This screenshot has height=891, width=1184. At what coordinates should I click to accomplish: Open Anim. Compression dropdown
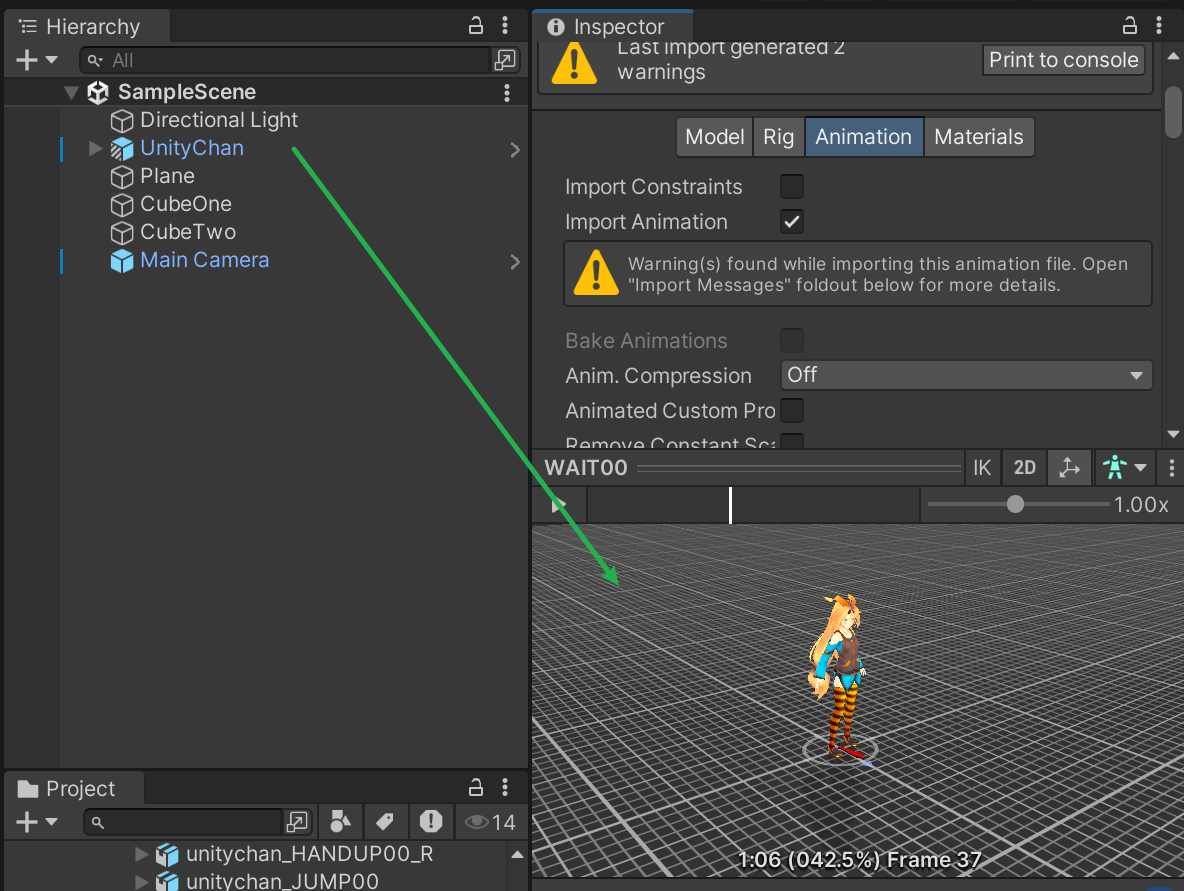click(967, 375)
